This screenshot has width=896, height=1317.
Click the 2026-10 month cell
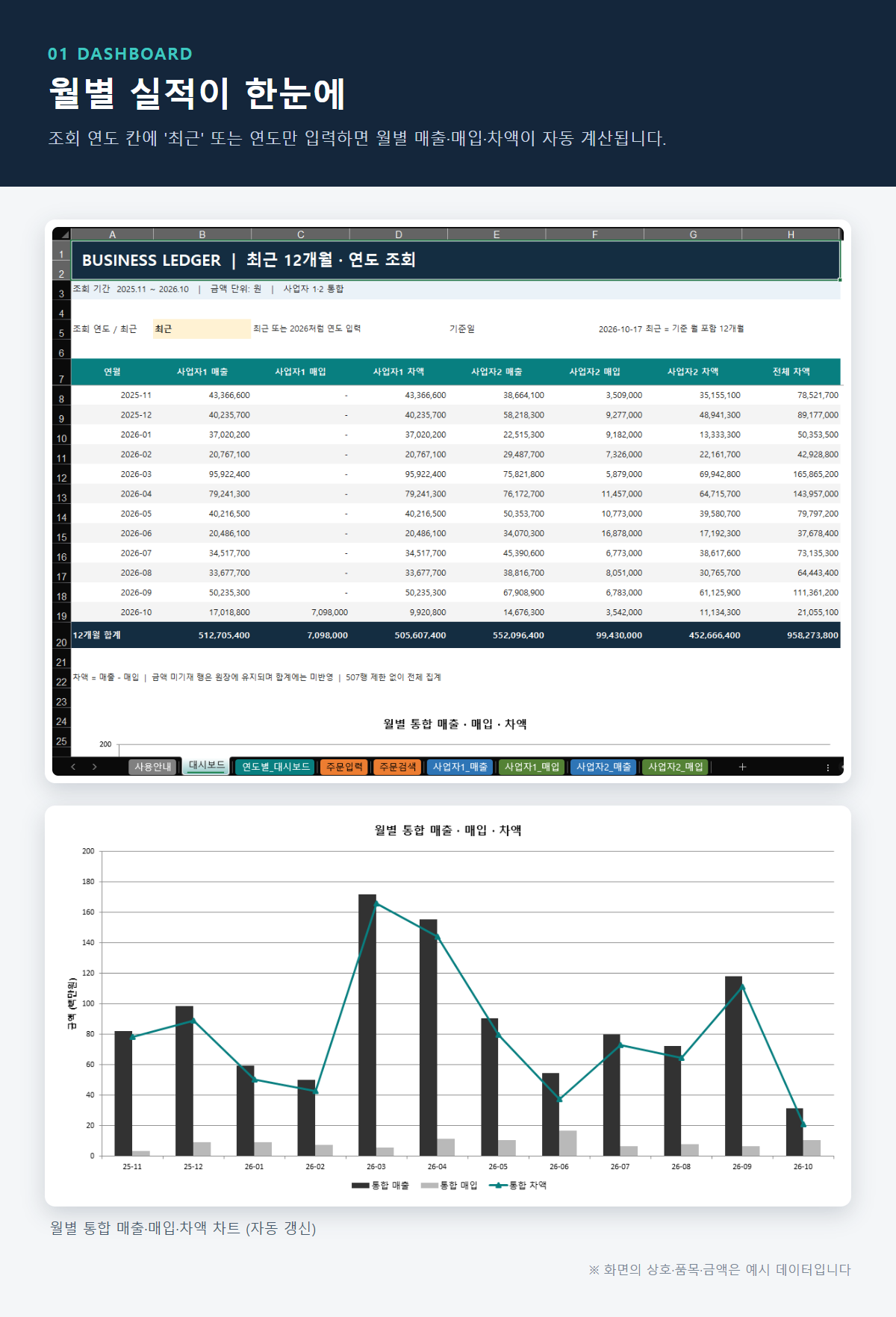pyautogui.click(x=112, y=612)
